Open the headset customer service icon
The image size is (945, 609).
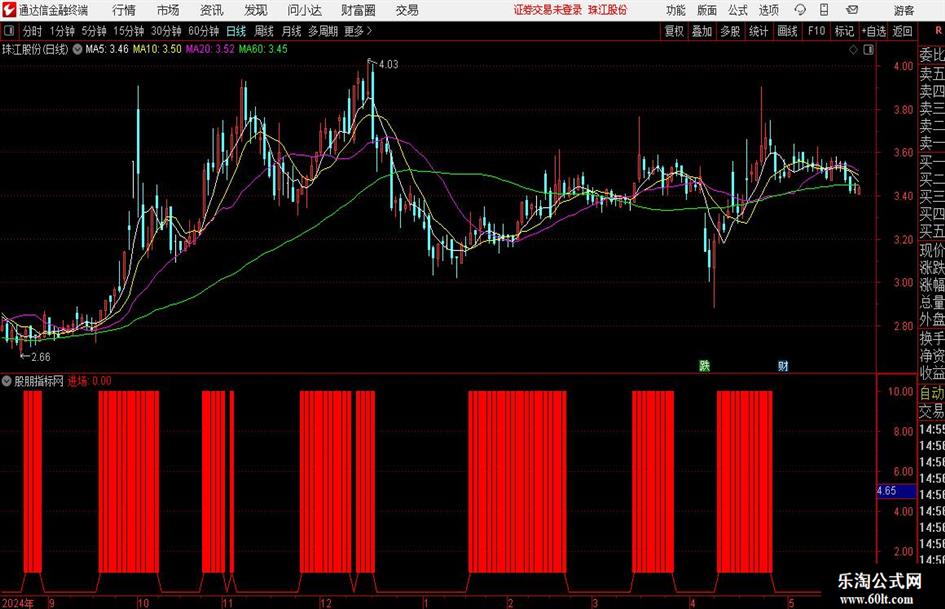point(800,10)
